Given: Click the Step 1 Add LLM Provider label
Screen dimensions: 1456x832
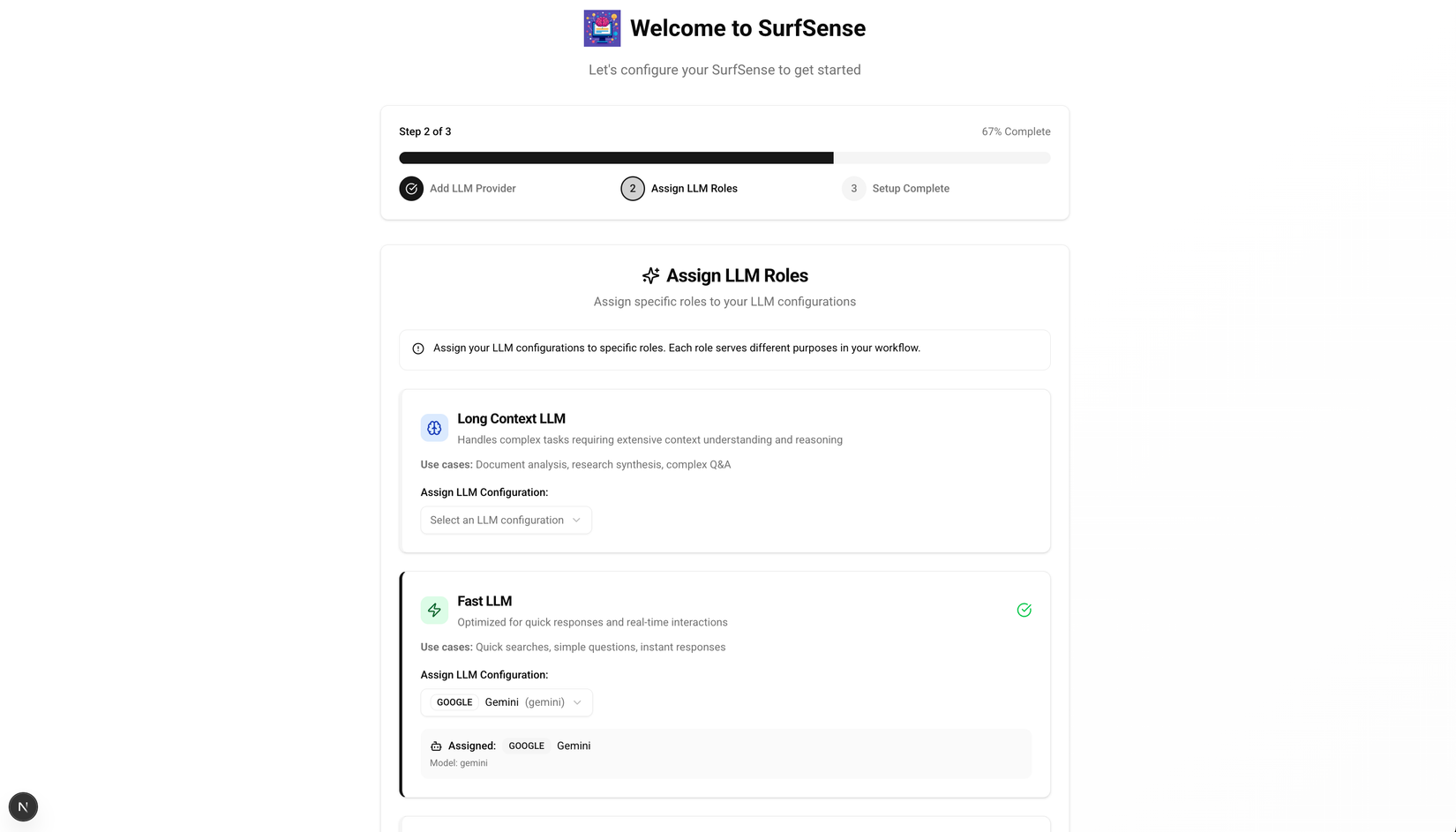Looking at the screenshot, I should (x=472, y=188).
